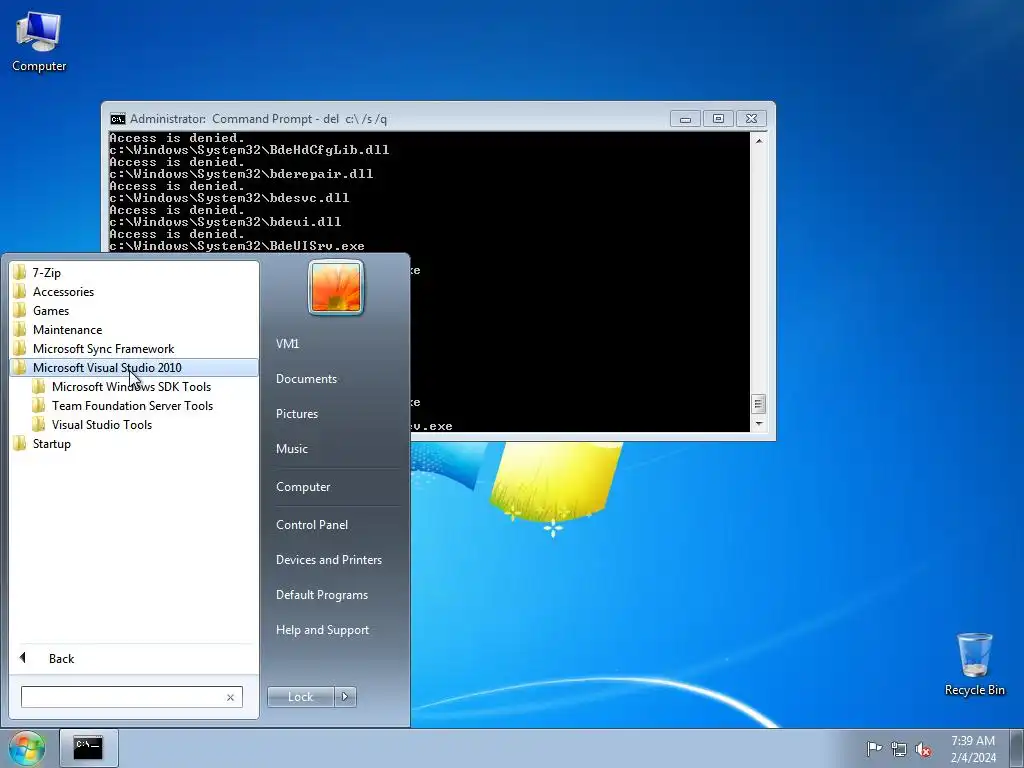Click the muted volume tray icon

tap(923, 749)
